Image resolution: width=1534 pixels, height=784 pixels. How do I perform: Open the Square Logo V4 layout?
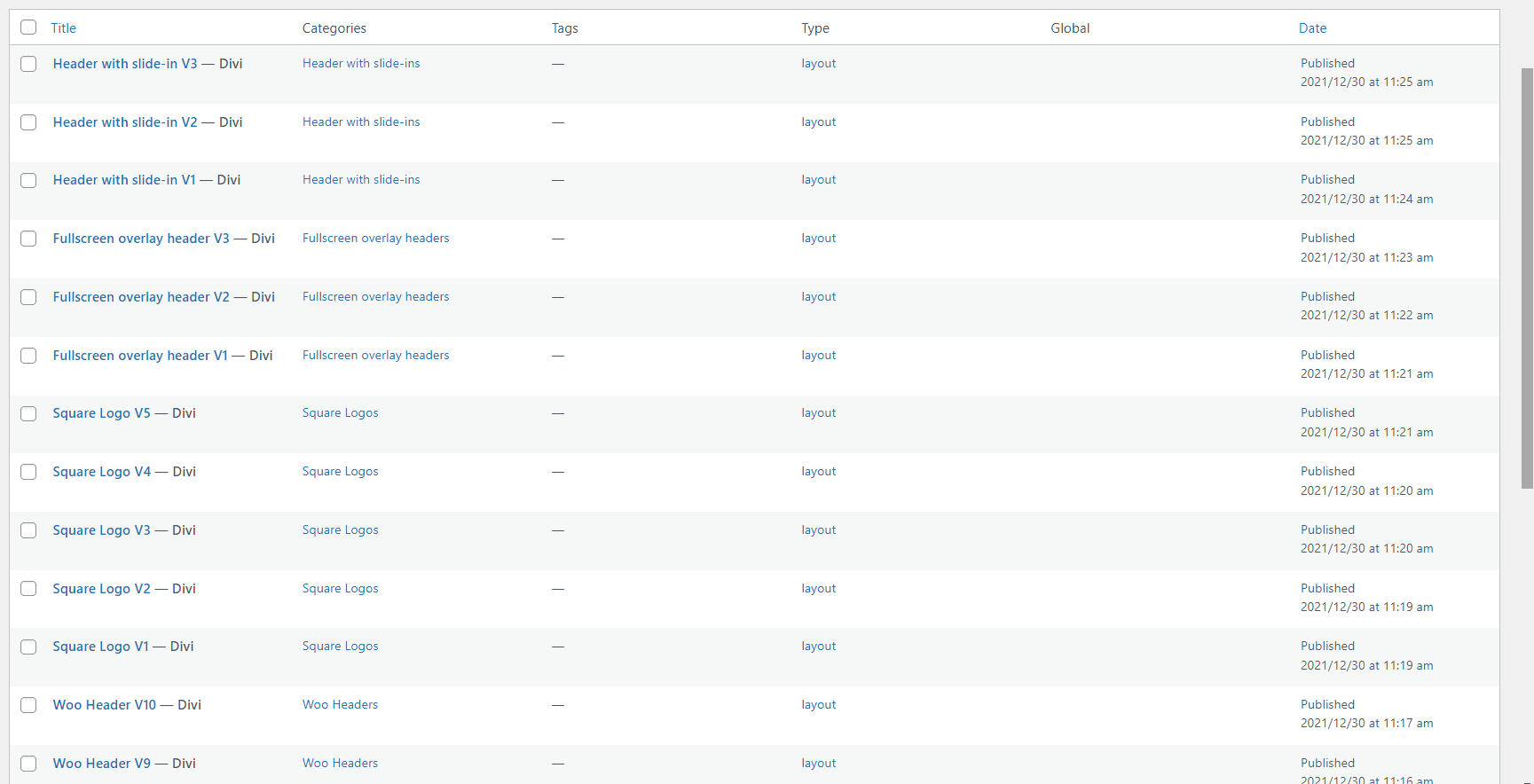[102, 472]
